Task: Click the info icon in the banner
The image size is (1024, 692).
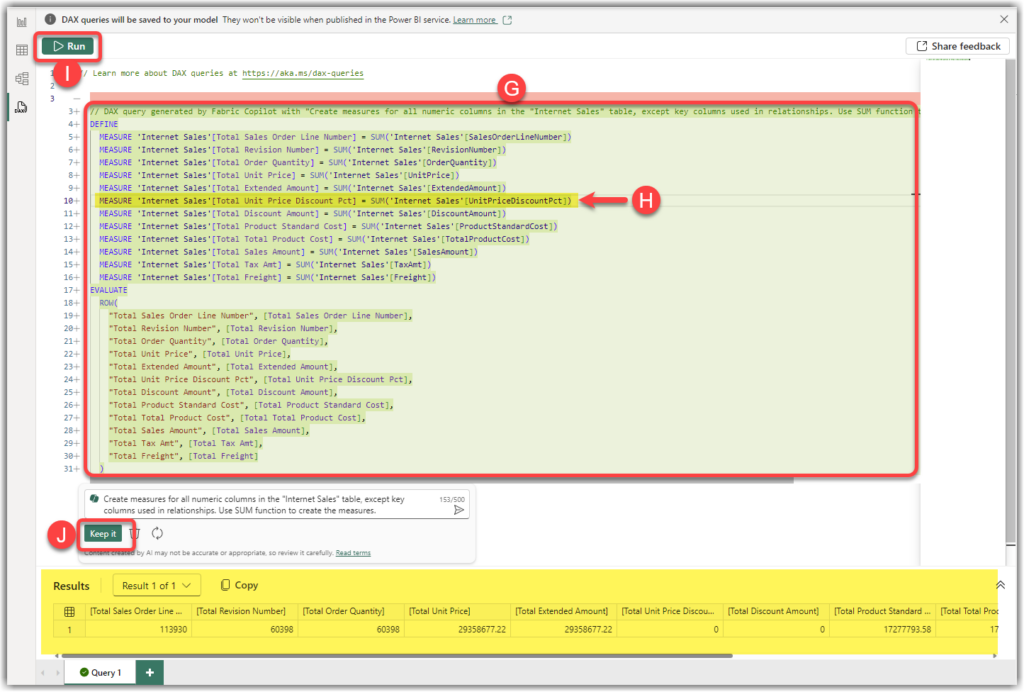Action: [x=50, y=20]
